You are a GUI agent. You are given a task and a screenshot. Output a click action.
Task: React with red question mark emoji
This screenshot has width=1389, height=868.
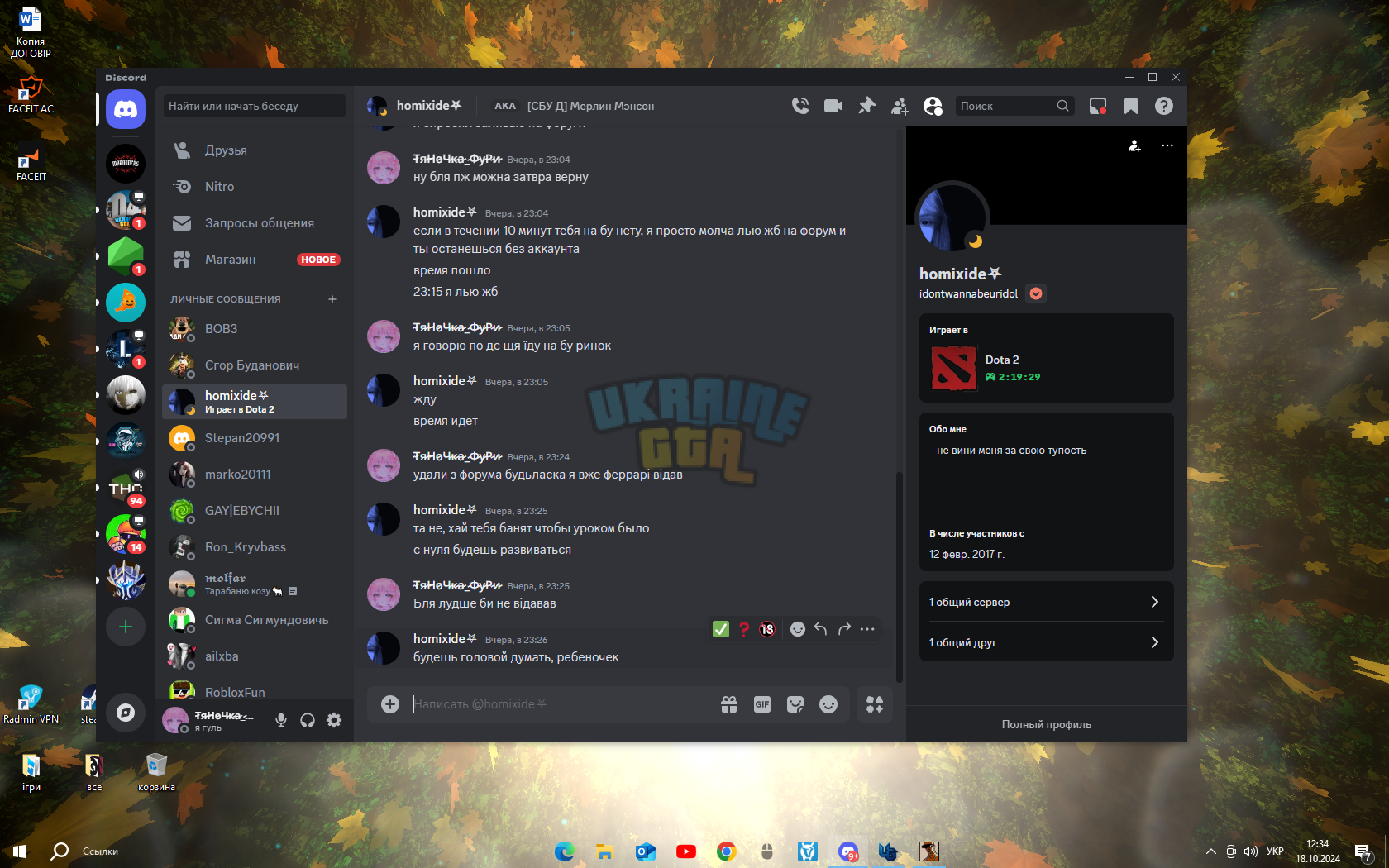(744, 629)
